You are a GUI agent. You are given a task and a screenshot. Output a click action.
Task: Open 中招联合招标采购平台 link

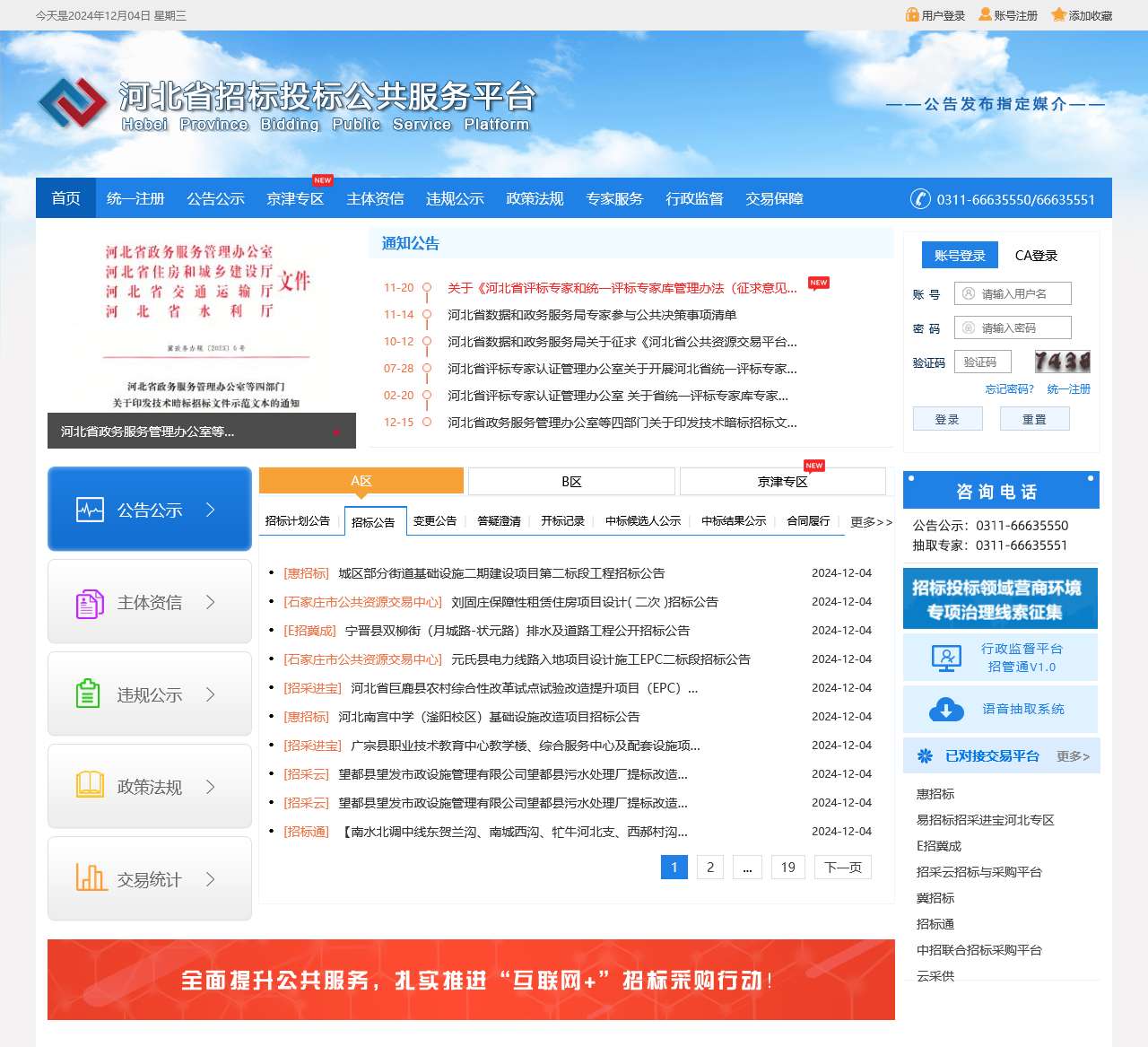pos(978,950)
